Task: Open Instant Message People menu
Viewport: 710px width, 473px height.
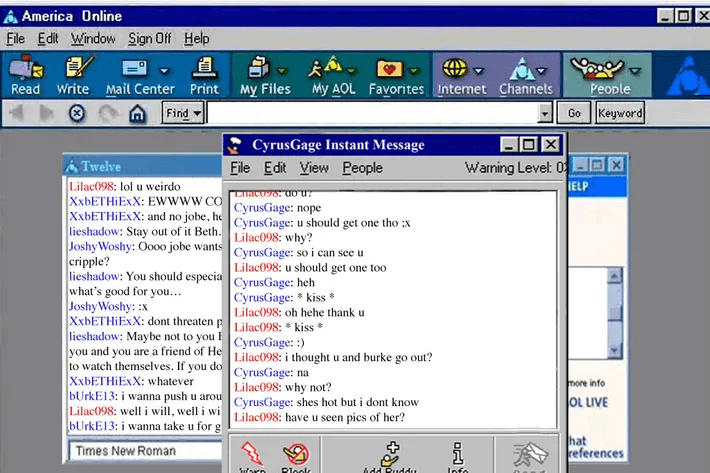Action: pos(362,168)
